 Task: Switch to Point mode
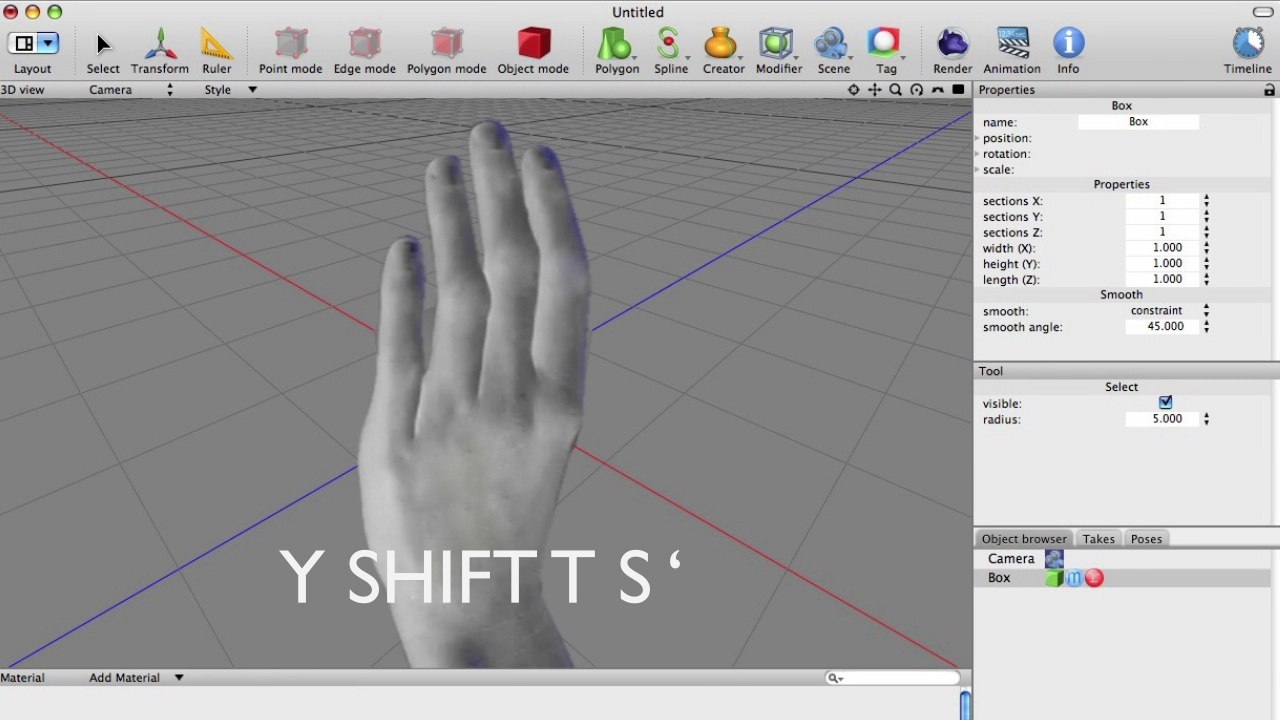coord(290,50)
